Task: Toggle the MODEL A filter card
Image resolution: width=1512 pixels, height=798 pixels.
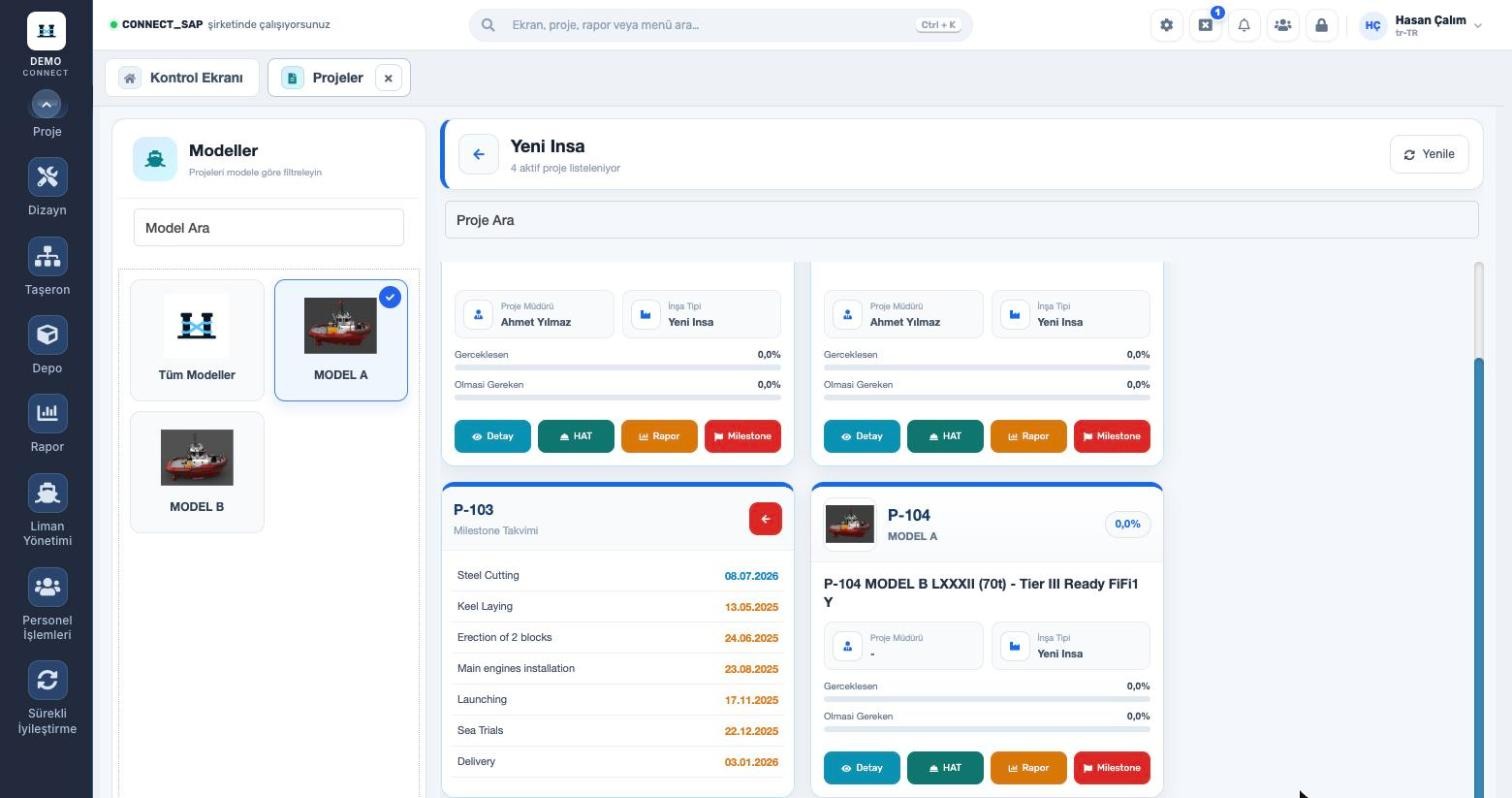Action: click(341, 340)
